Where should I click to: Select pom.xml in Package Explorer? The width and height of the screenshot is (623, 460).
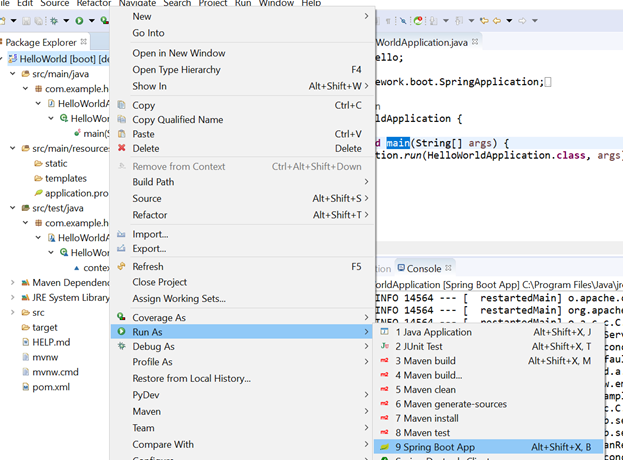(x=46, y=387)
